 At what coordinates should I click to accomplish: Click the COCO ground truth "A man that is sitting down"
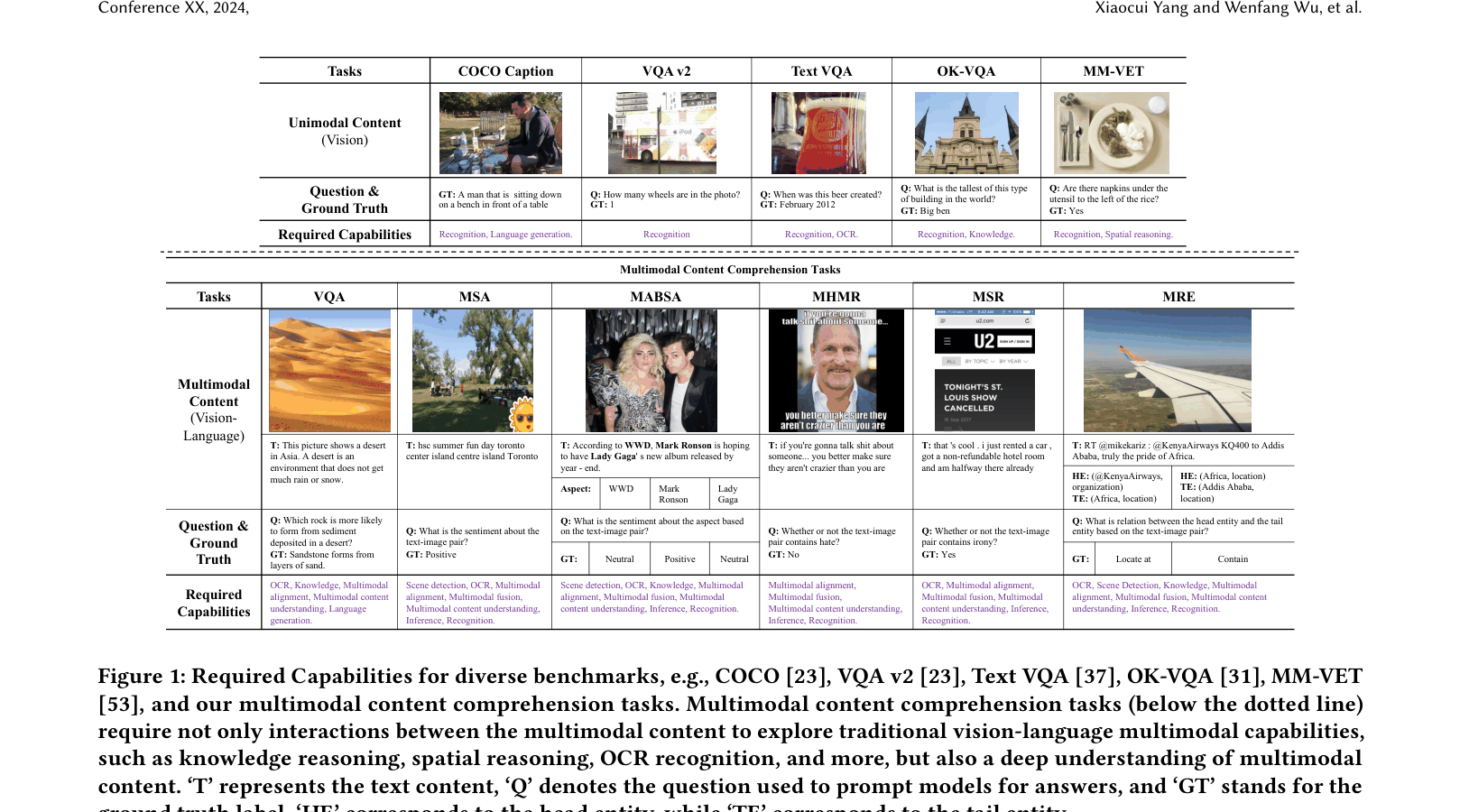coord(500,199)
